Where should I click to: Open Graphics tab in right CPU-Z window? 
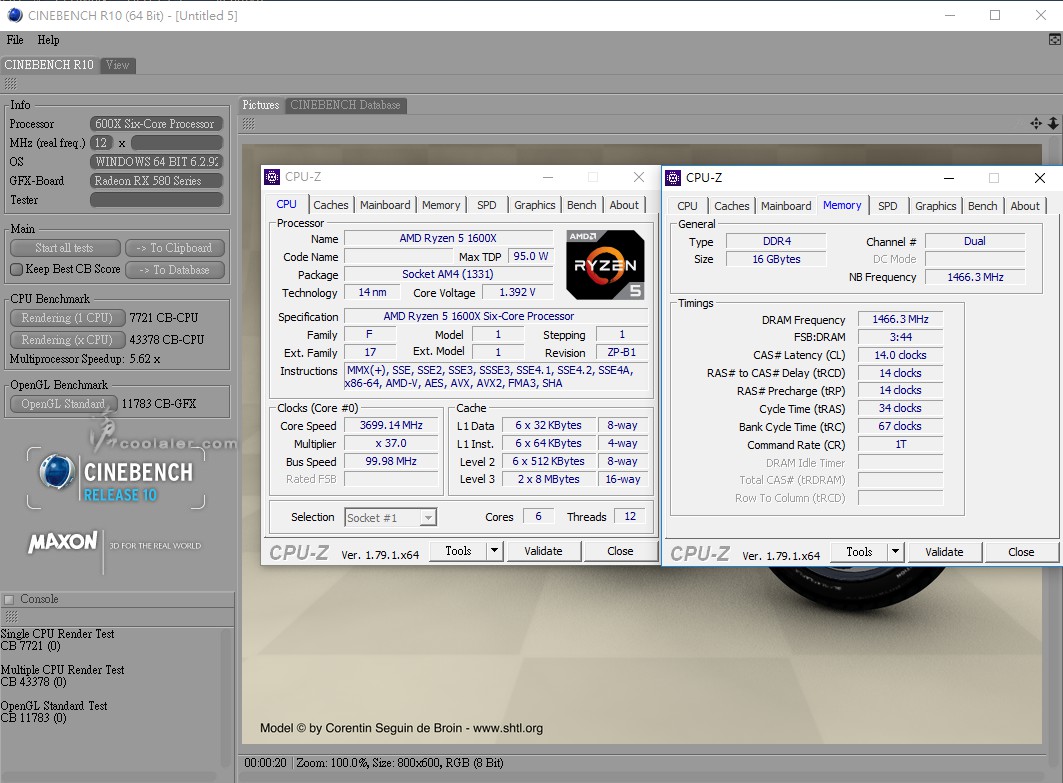click(936, 205)
